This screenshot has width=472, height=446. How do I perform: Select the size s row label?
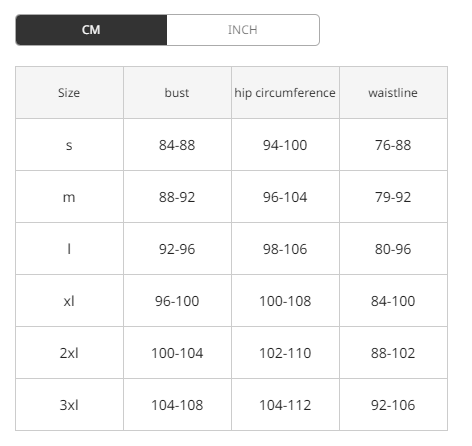(69, 145)
